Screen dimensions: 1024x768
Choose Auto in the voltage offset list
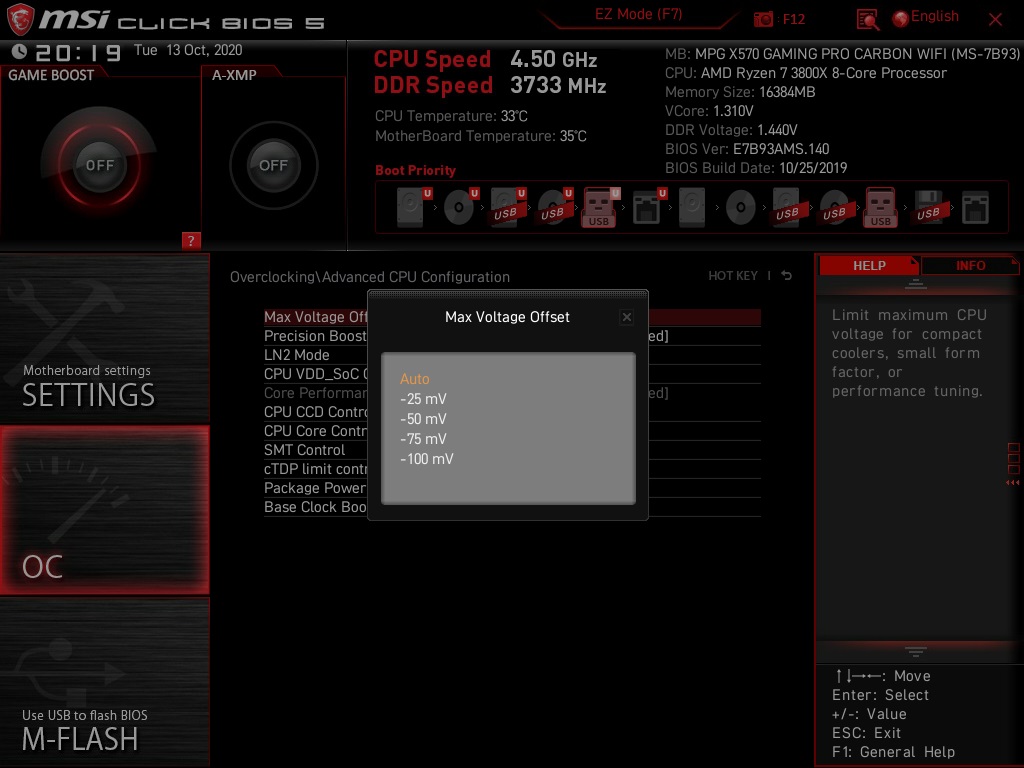[x=415, y=379]
